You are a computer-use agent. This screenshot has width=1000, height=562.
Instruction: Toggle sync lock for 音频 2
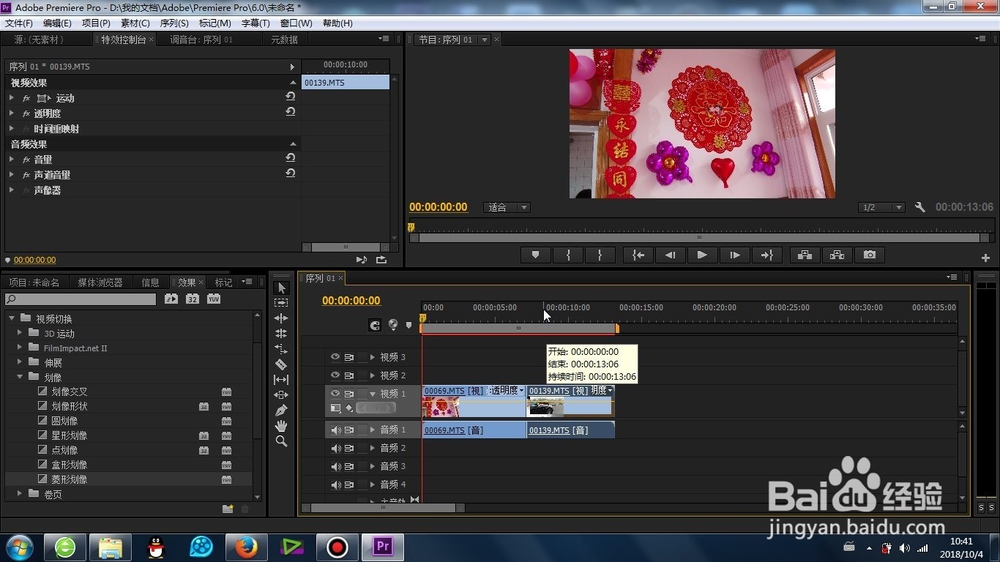coord(349,448)
